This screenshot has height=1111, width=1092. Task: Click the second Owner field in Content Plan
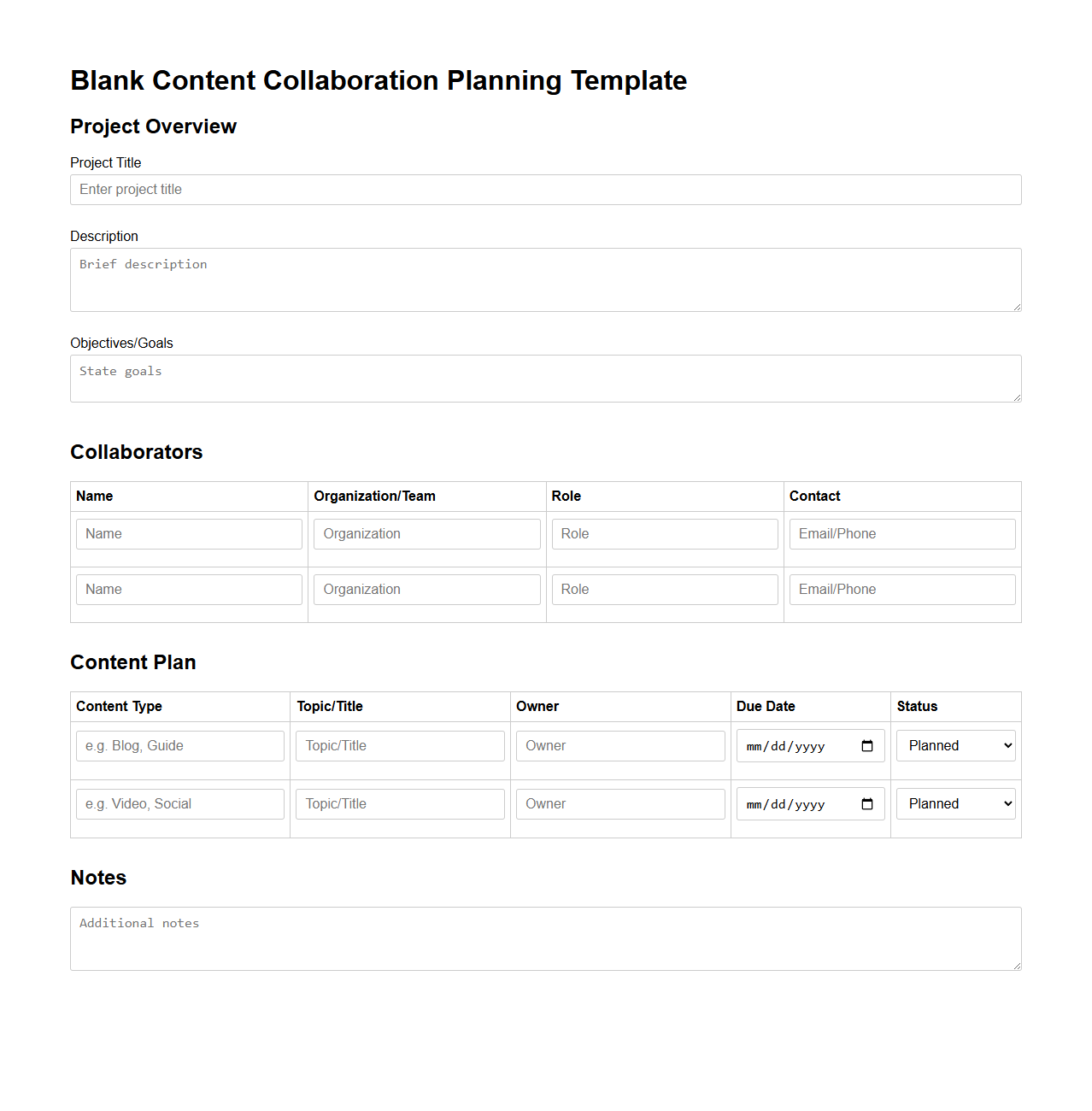(x=619, y=803)
